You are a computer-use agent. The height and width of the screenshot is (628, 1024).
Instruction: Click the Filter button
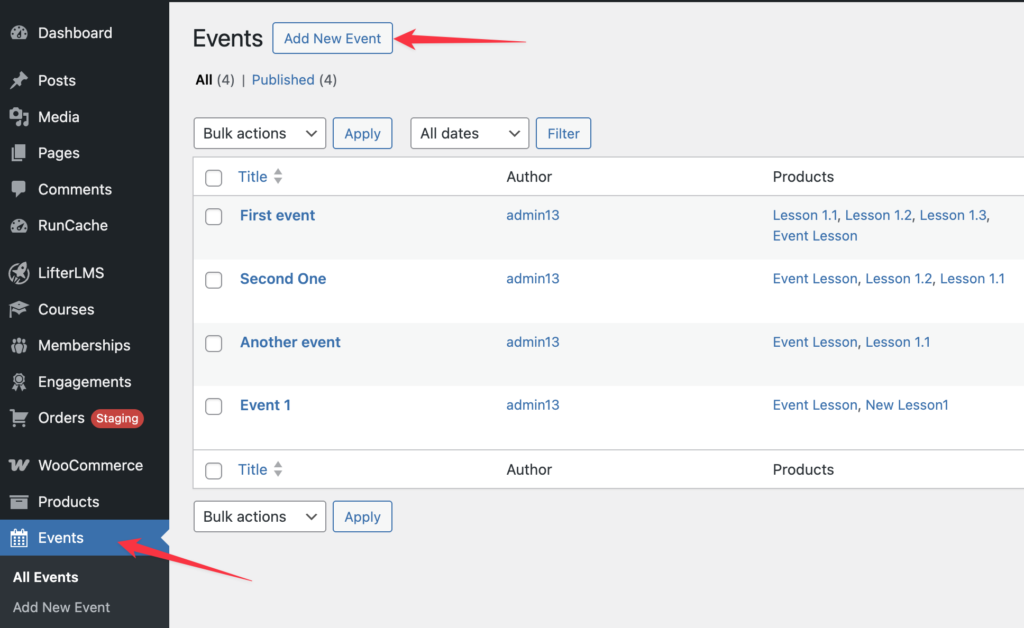pos(564,133)
